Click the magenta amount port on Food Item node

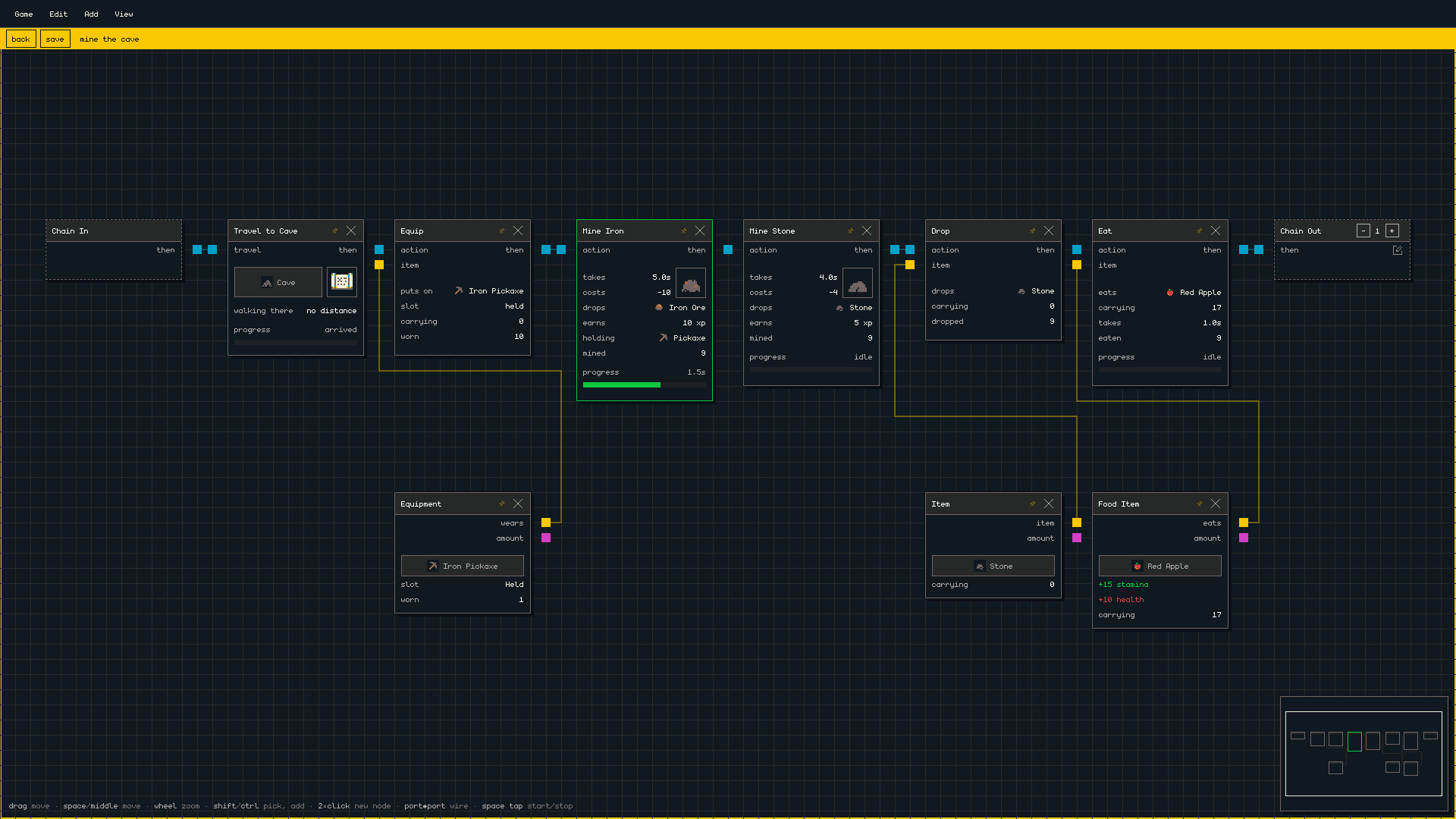click(1244, 538)
